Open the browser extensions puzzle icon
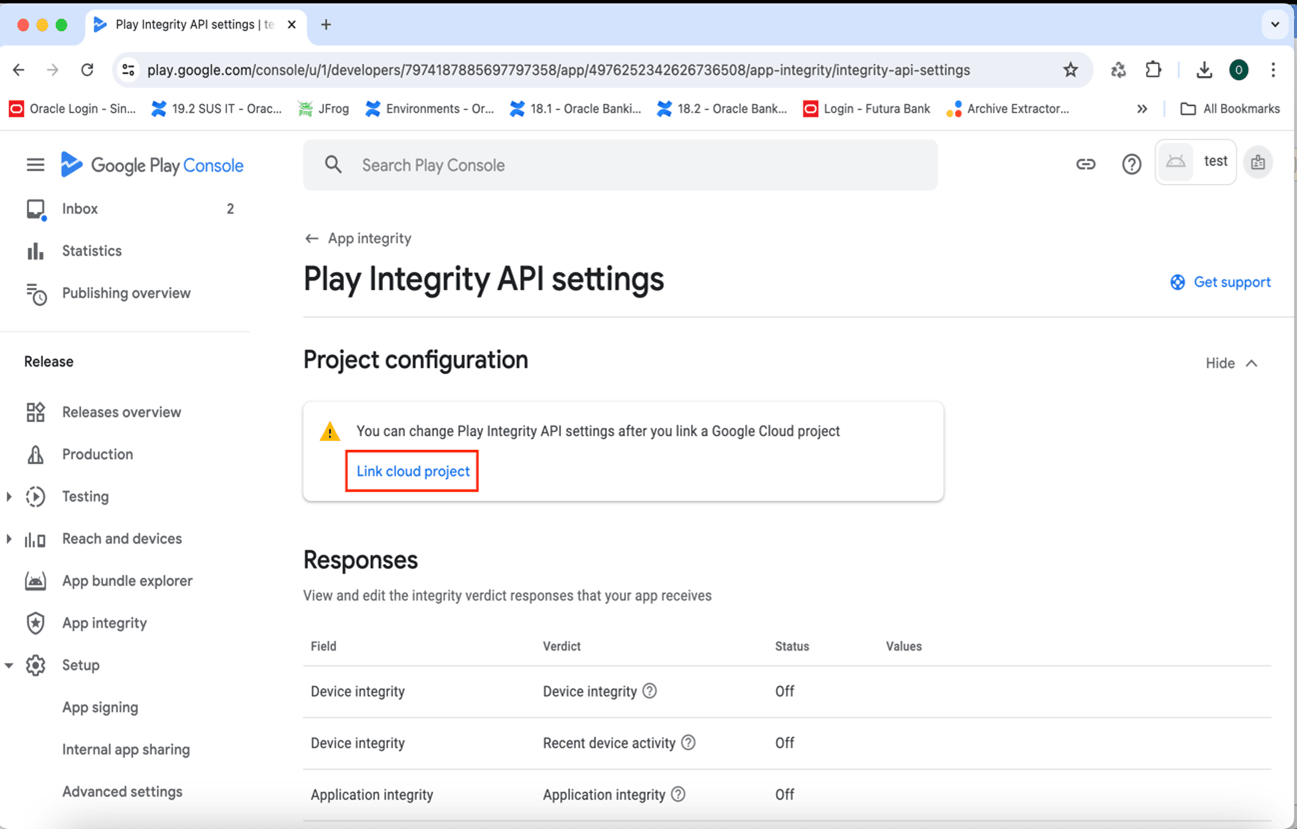Screen dimensions: 1297x829 pos(1153,70)
